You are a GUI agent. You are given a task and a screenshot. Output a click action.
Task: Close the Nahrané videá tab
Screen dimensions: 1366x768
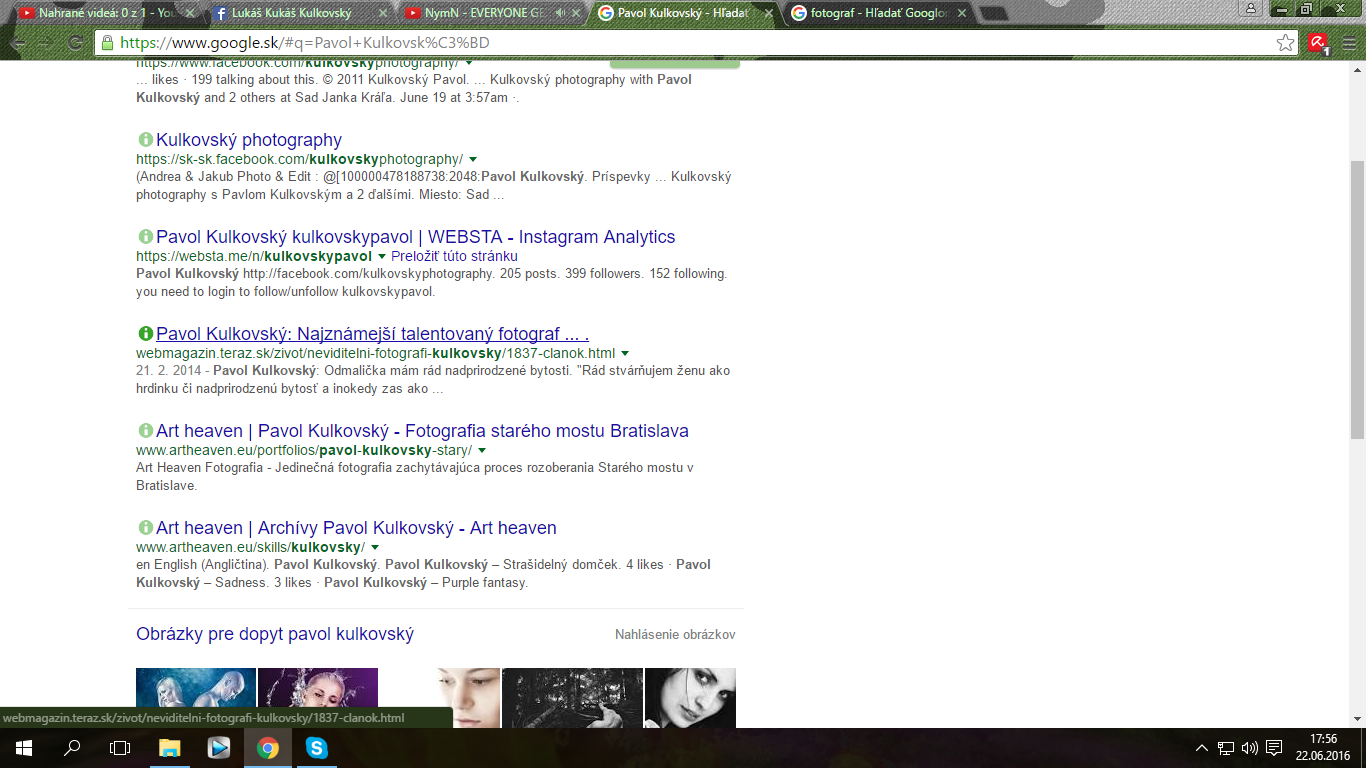pos(188,14)
